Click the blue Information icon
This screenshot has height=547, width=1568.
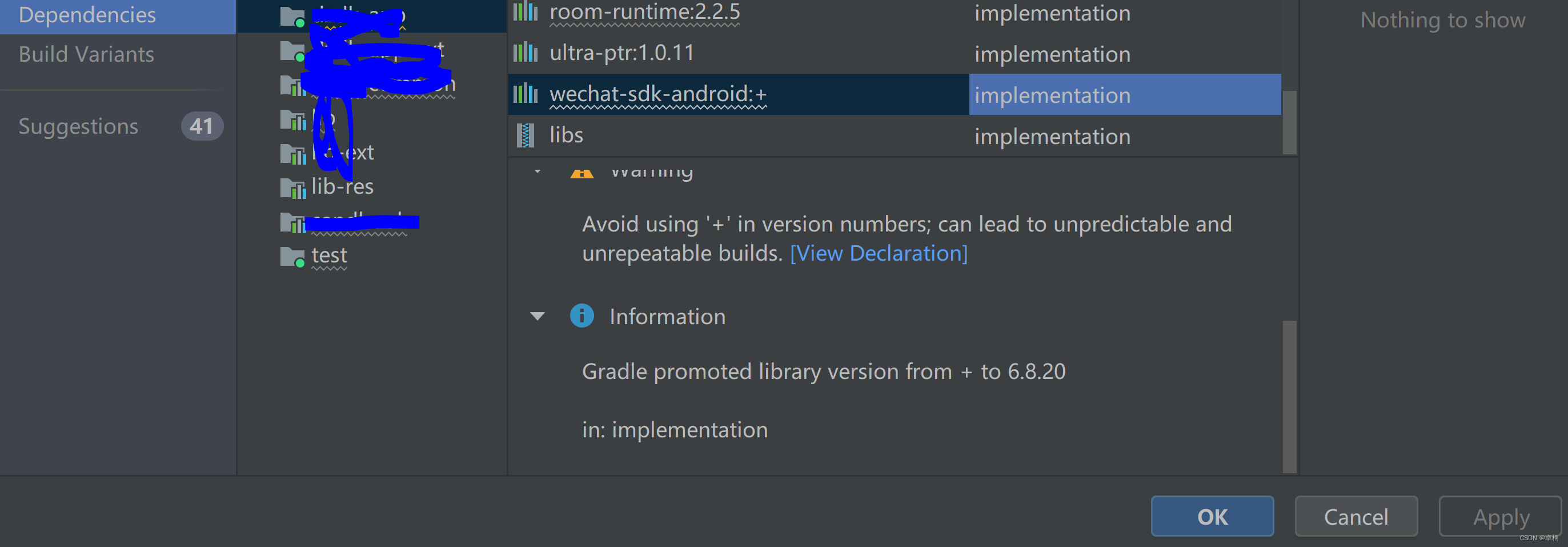[x=582, y=316]
